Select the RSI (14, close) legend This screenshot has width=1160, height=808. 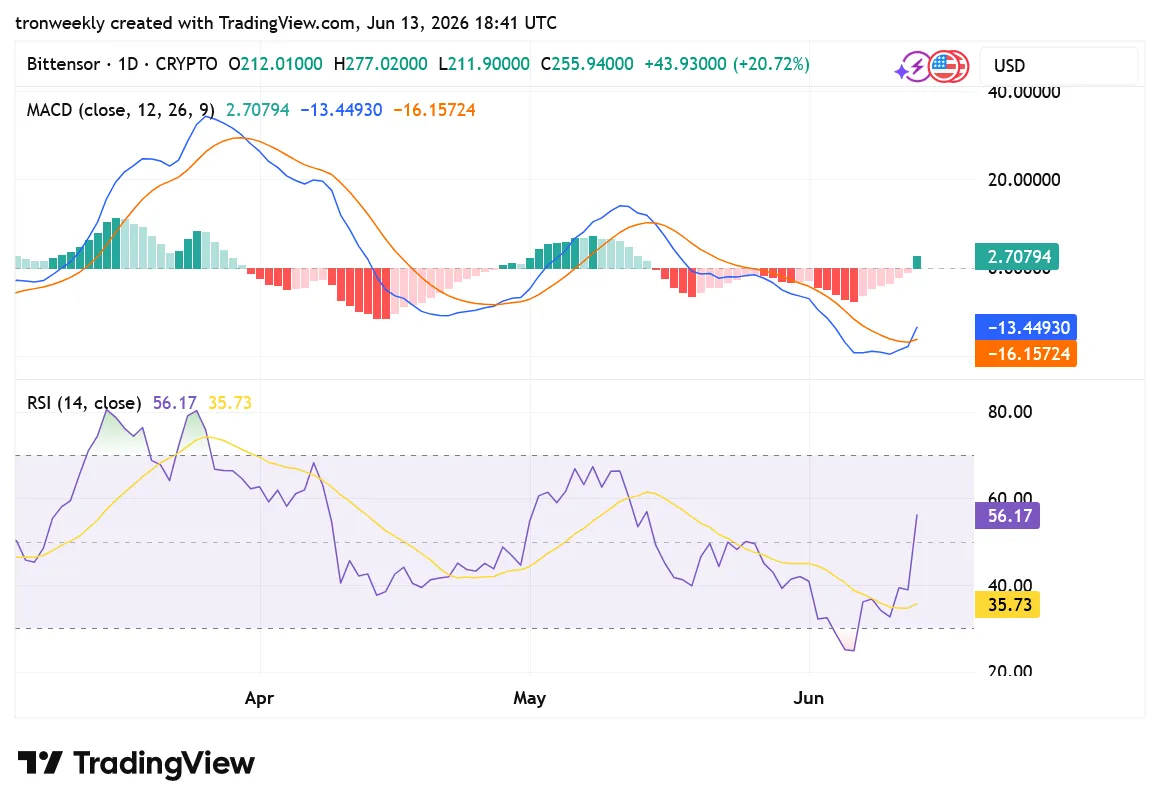(x=84, y=403)
